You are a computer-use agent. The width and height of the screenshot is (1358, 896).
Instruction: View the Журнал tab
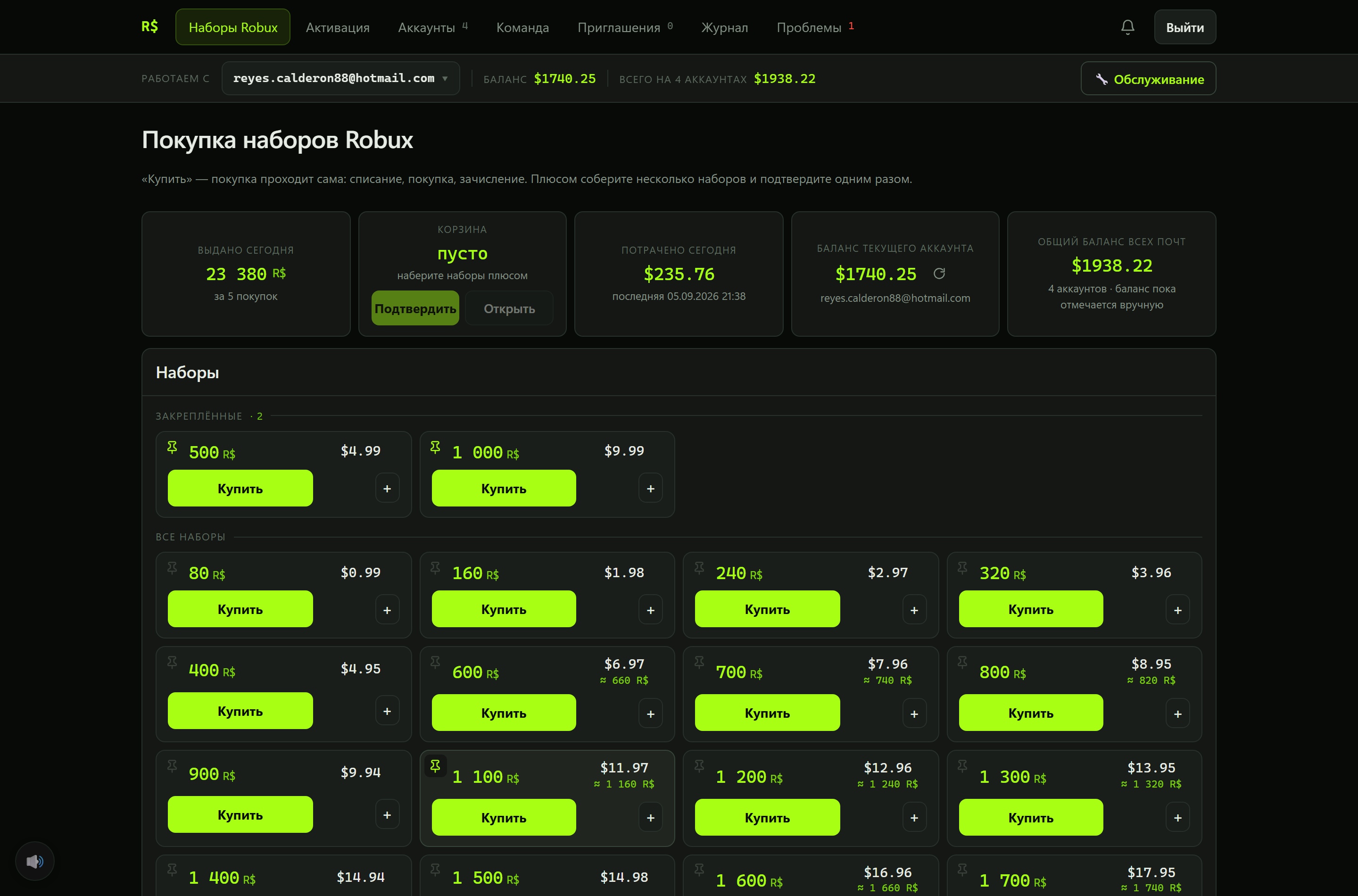724,27
